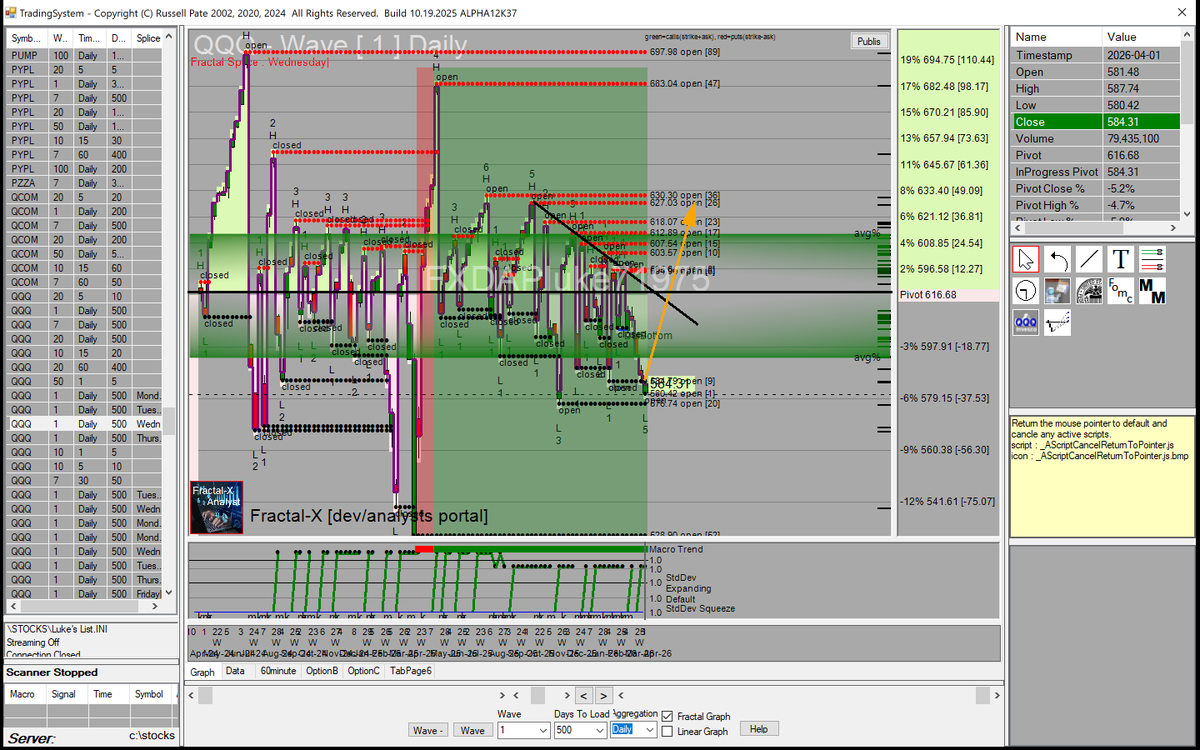
Task: Click the Pivot Close % row
Action: [1097, 189]
